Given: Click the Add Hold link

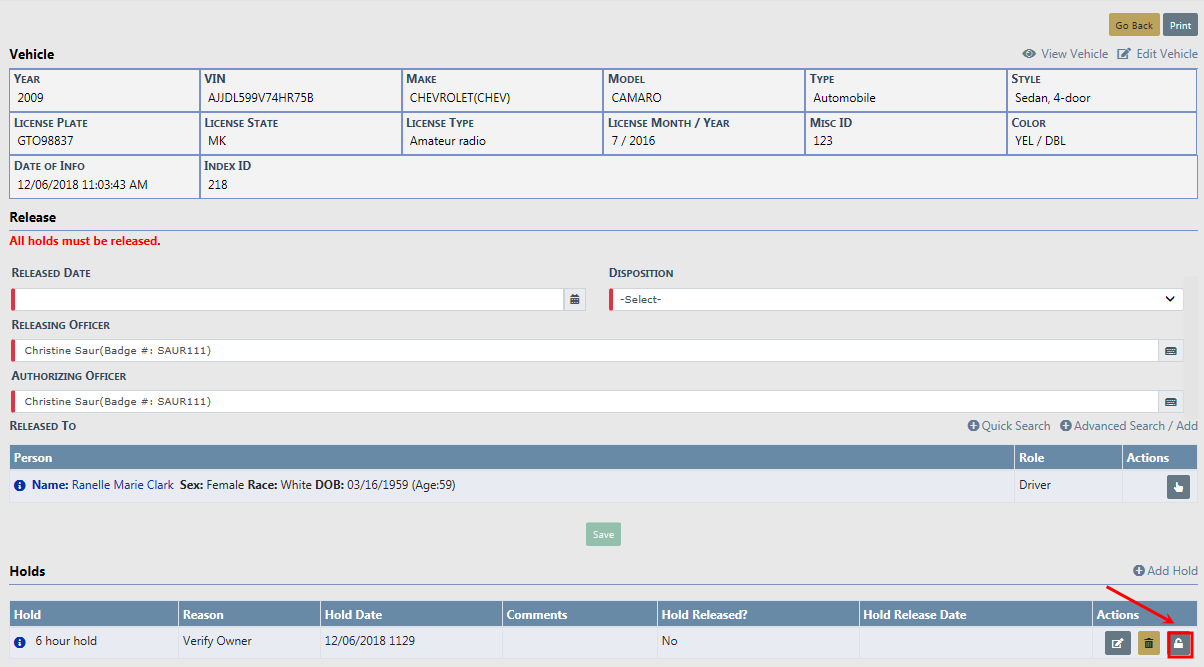Looking at the screenshot, I should 1165,571.
